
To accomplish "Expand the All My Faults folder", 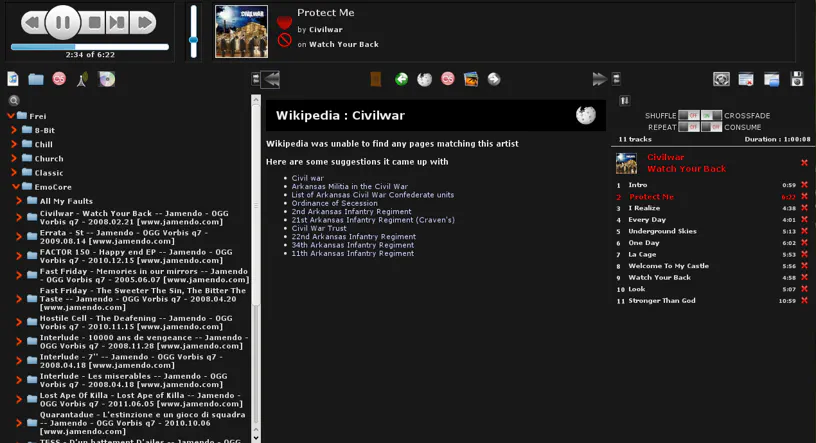I will click(19, 200).
